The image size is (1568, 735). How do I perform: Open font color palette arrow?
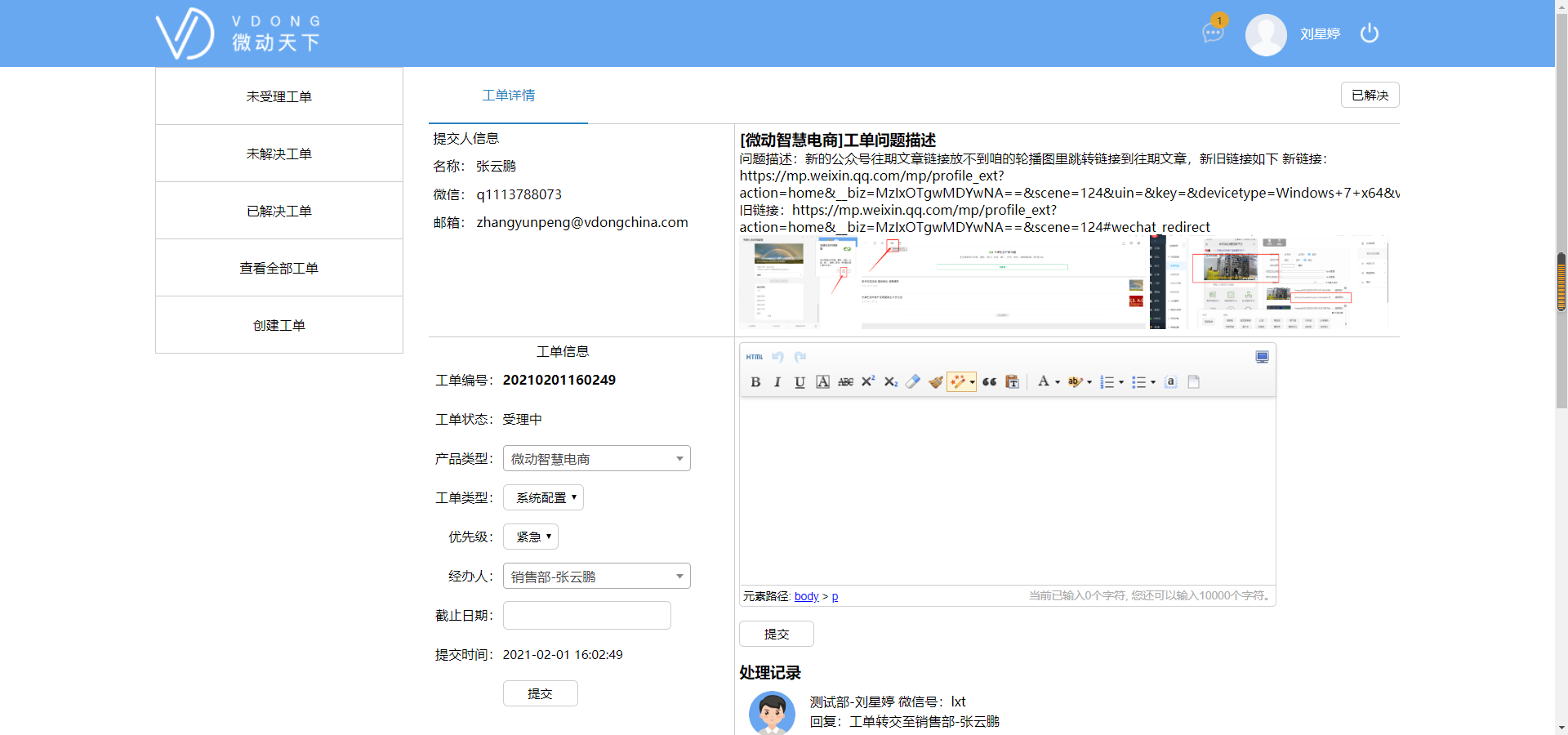coord(1058,381)
